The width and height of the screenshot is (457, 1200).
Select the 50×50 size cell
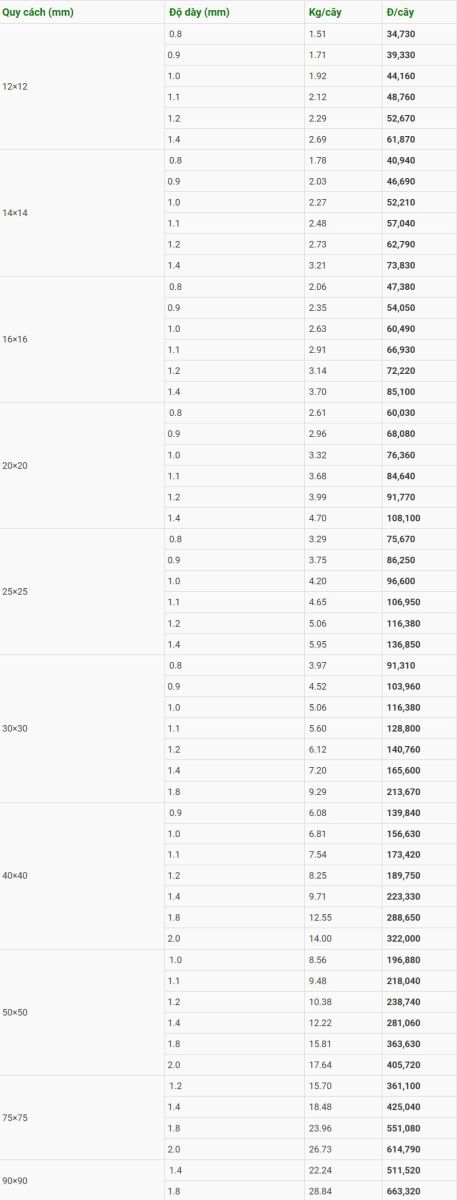[x=82, y=1012]
